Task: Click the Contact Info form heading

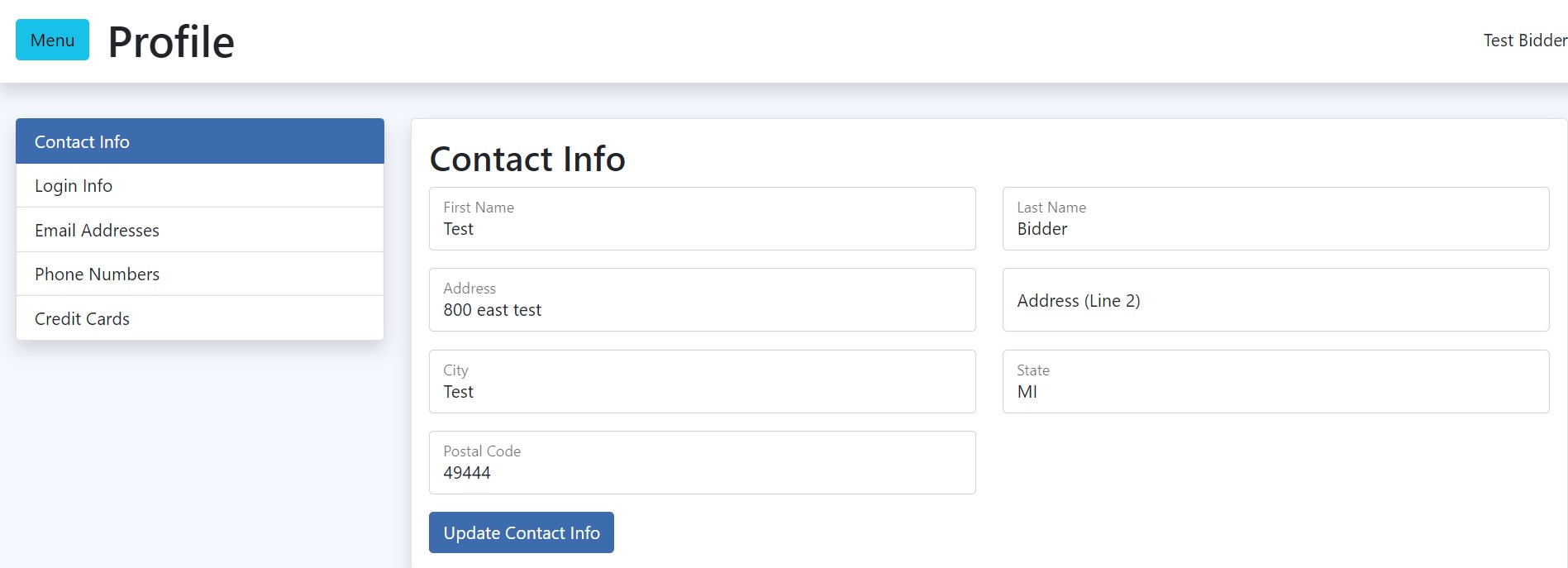Action: [x=527, y=159]
